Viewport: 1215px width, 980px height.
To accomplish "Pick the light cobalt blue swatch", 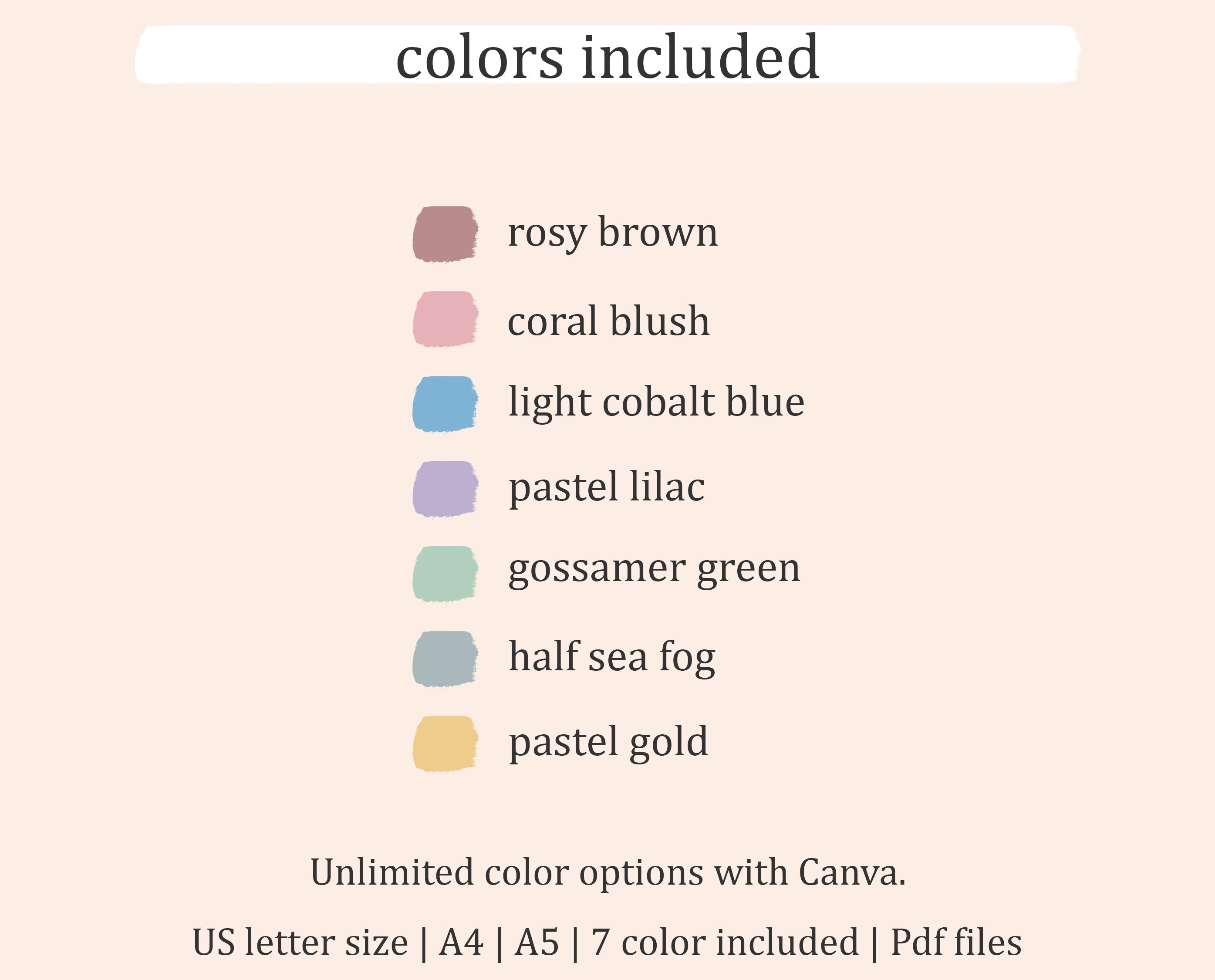I will [445, 404].
